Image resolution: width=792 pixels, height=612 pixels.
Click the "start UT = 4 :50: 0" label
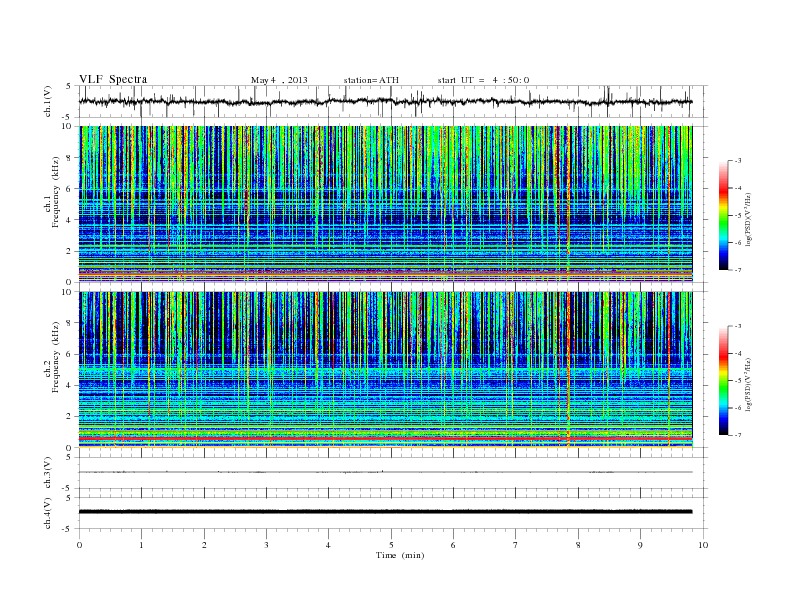[483, 80]
